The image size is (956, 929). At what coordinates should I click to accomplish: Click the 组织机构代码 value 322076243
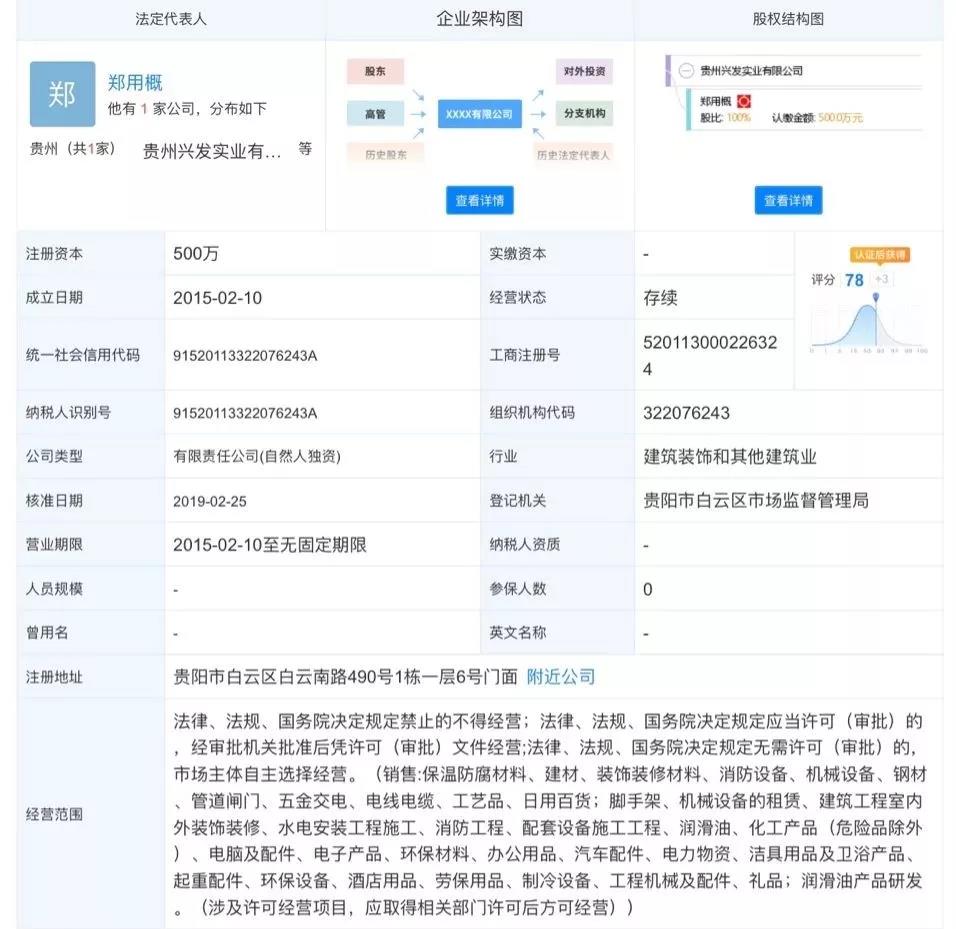(x=687, y=413)
